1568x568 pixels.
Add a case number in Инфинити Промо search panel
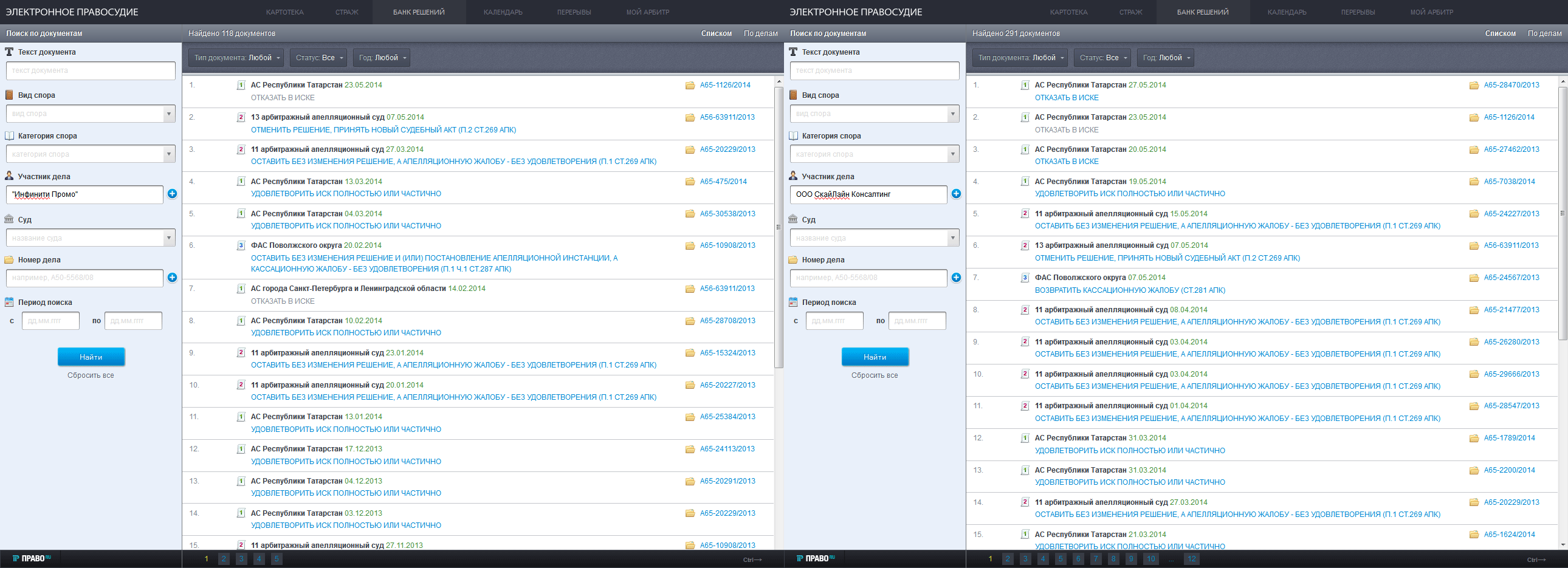(172, 277)
